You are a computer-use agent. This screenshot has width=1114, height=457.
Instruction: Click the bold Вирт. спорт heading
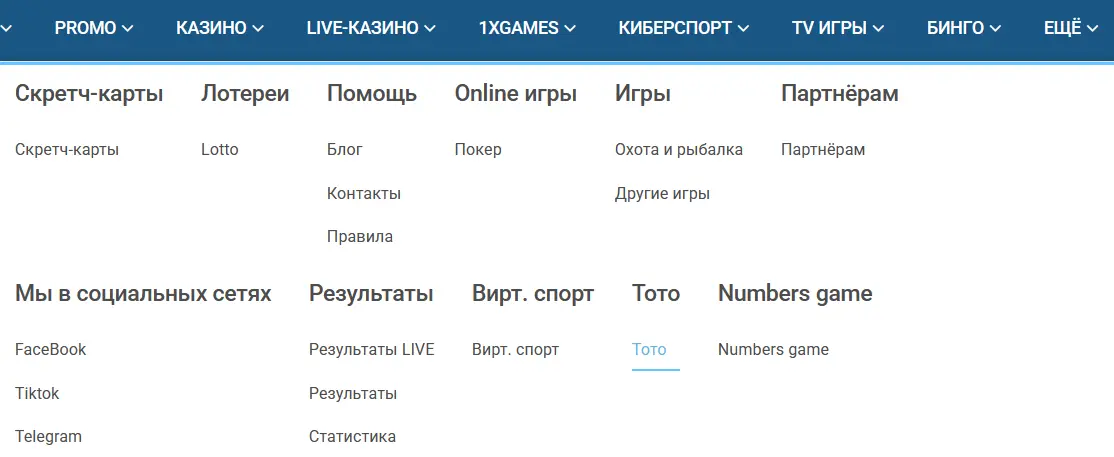[x=533, y=294]
